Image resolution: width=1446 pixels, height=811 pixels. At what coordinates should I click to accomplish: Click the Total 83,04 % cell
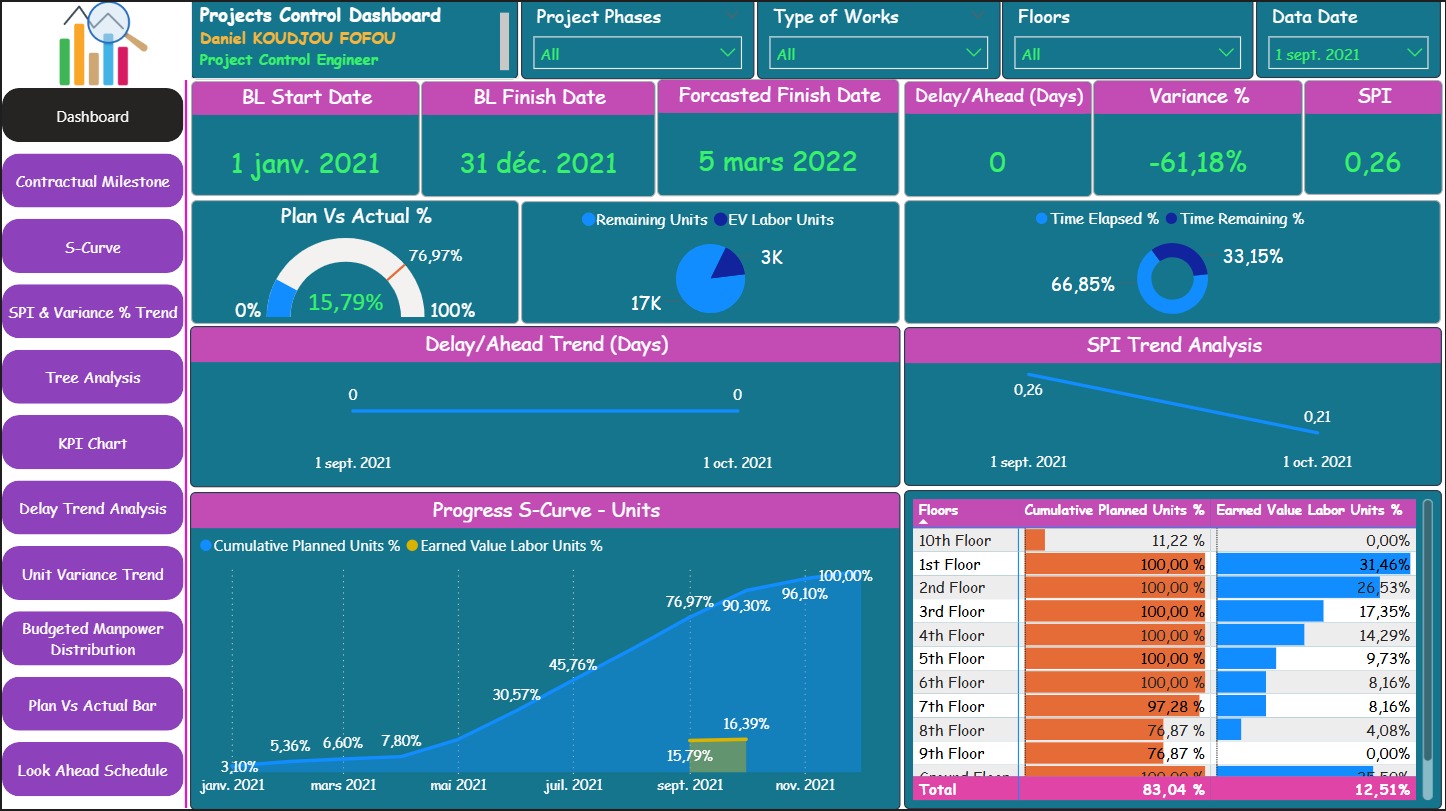tap(1174, 790)
